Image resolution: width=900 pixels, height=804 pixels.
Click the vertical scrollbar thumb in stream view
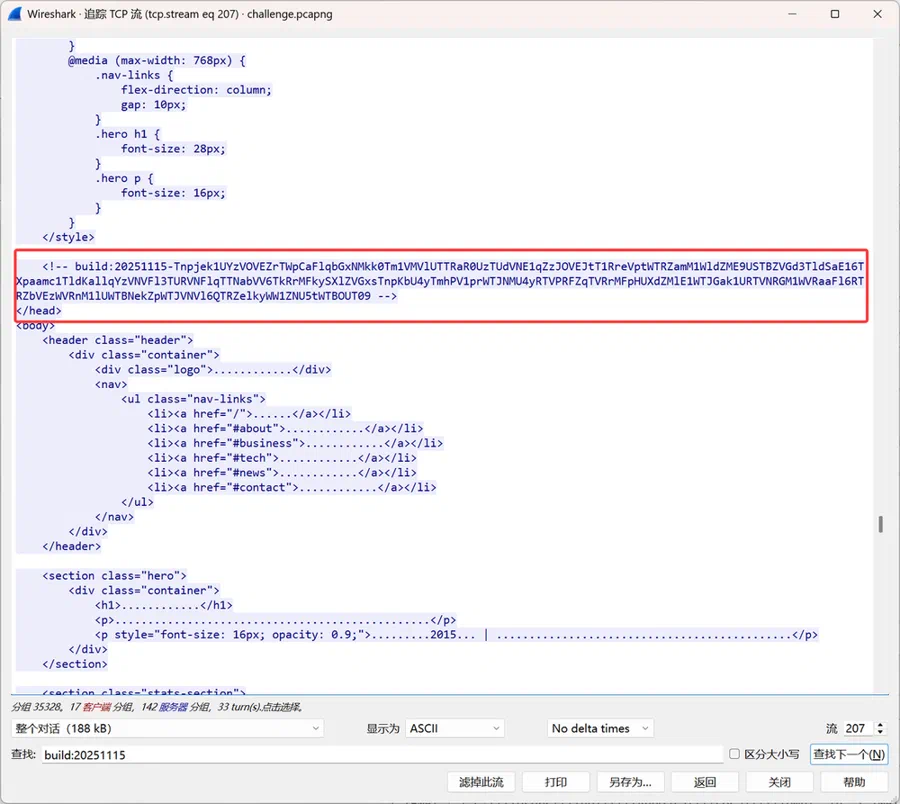click(880, 524)
